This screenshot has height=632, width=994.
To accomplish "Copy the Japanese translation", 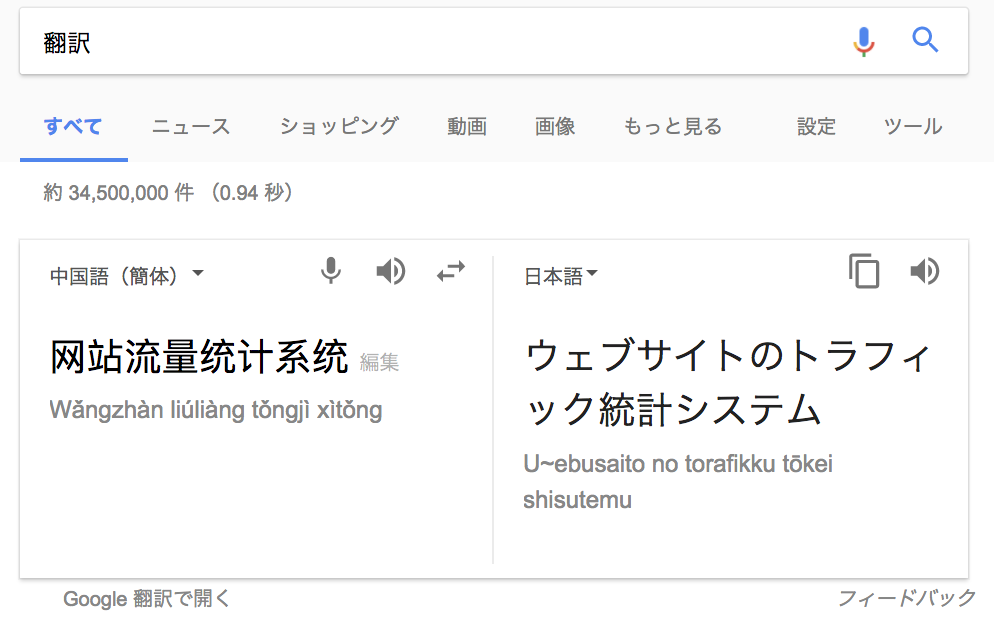I will tap(864, 271).
